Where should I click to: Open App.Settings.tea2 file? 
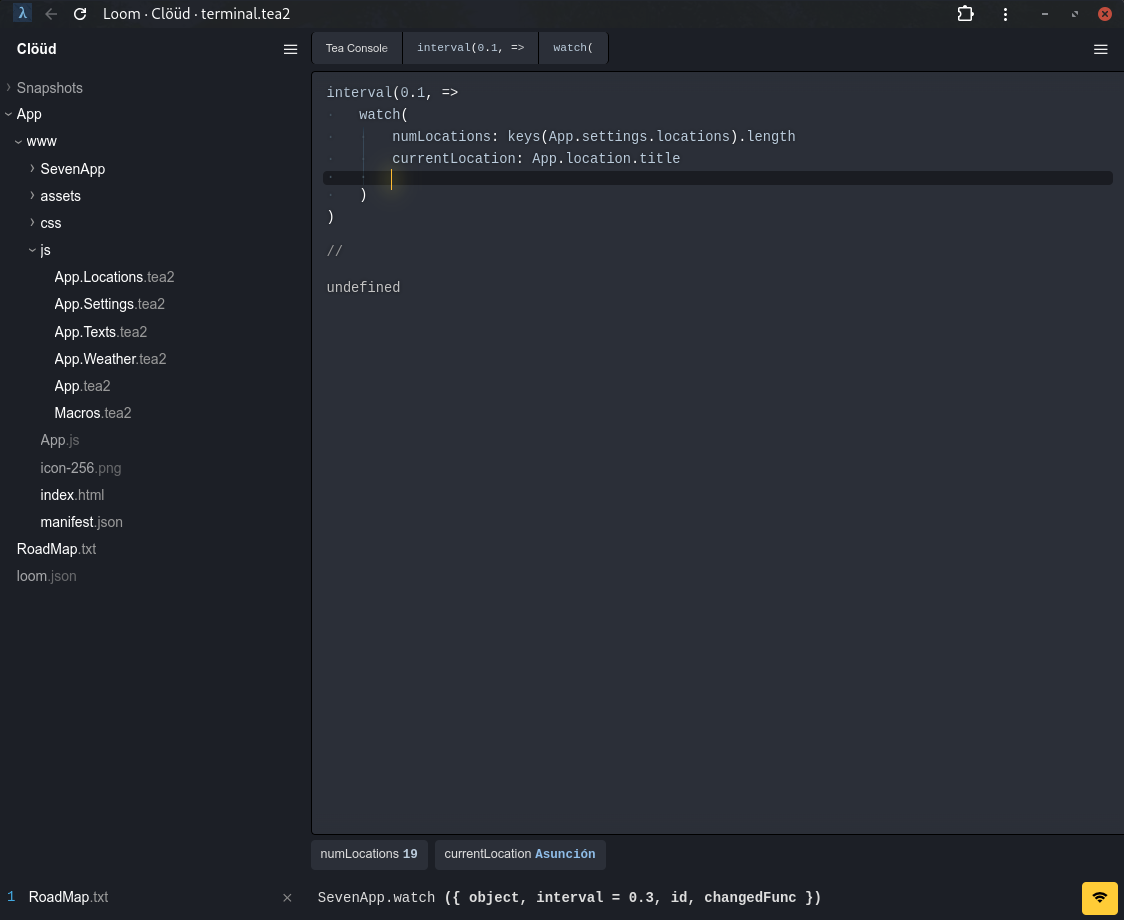(110, 305)
